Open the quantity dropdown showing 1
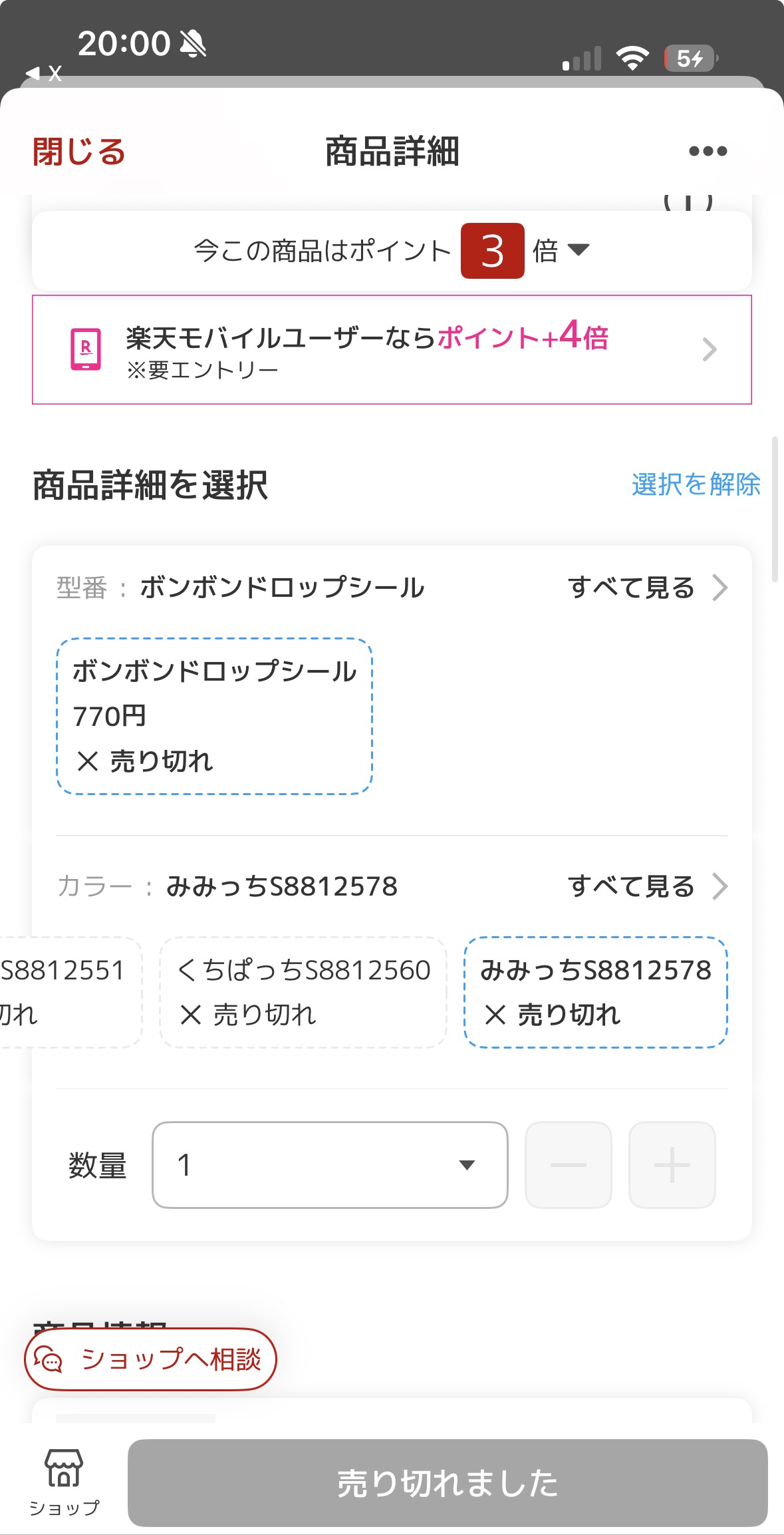Image resolution: width=784 pixels, height=1535 pixels. coord(330,1165)
